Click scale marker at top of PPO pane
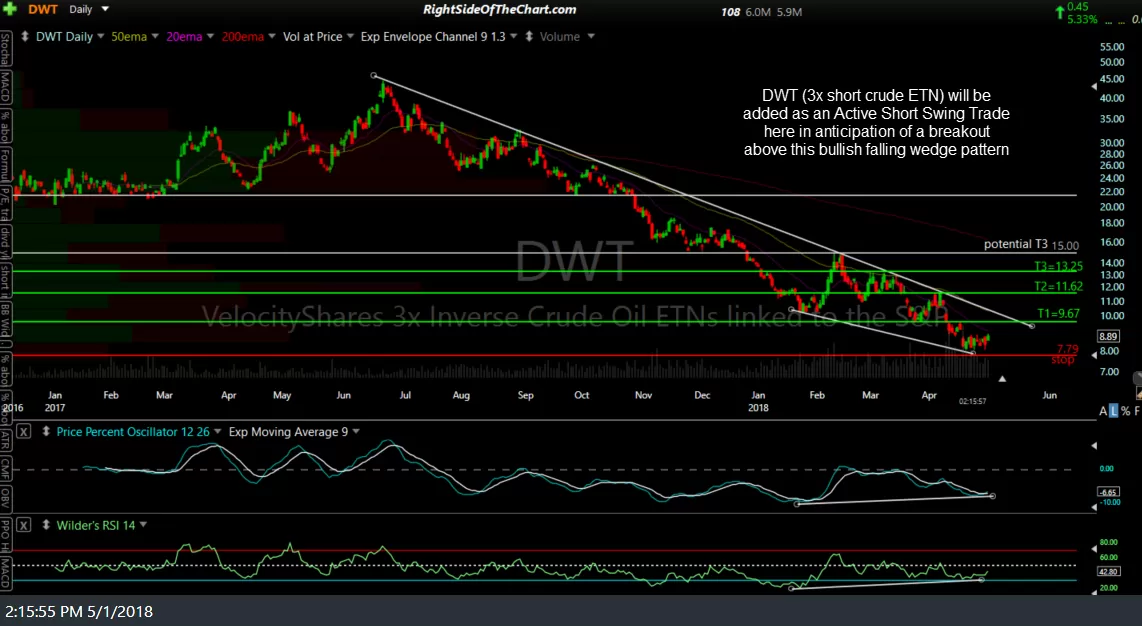Viewport: 1142px width, 626px height. [1094, 445]
